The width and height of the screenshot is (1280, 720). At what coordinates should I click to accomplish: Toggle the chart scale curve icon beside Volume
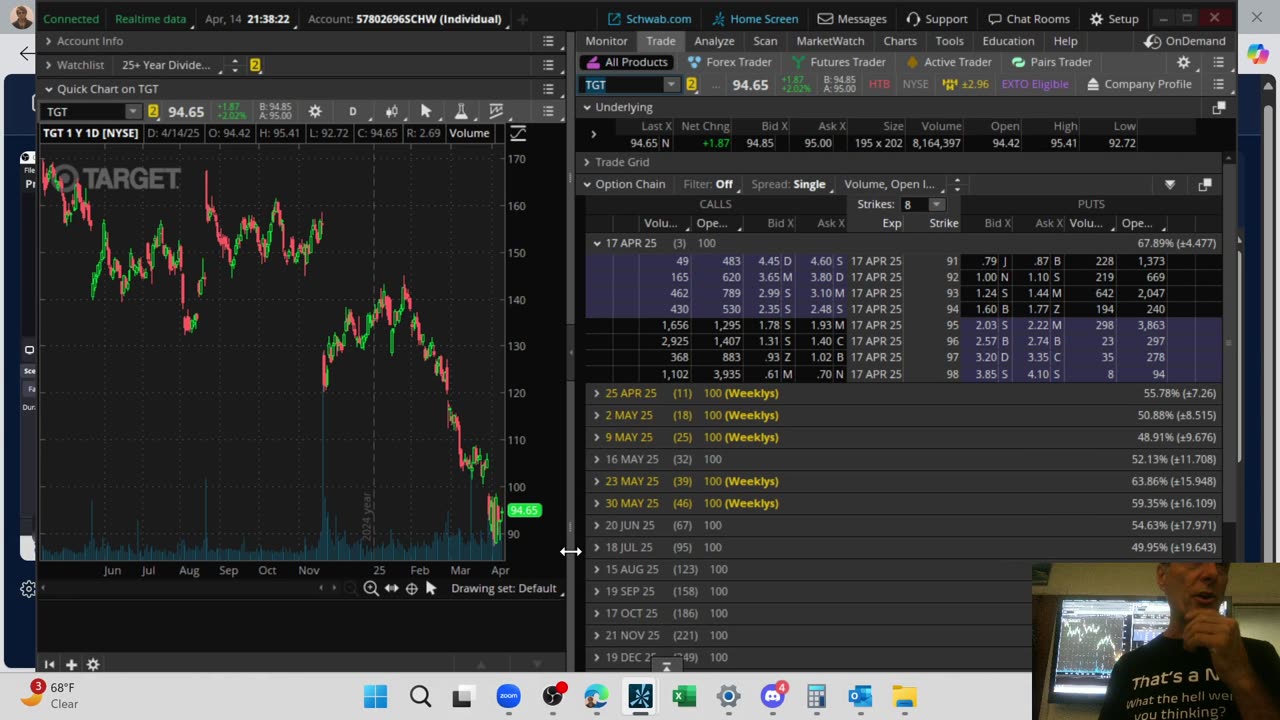[x=518, y=133]
